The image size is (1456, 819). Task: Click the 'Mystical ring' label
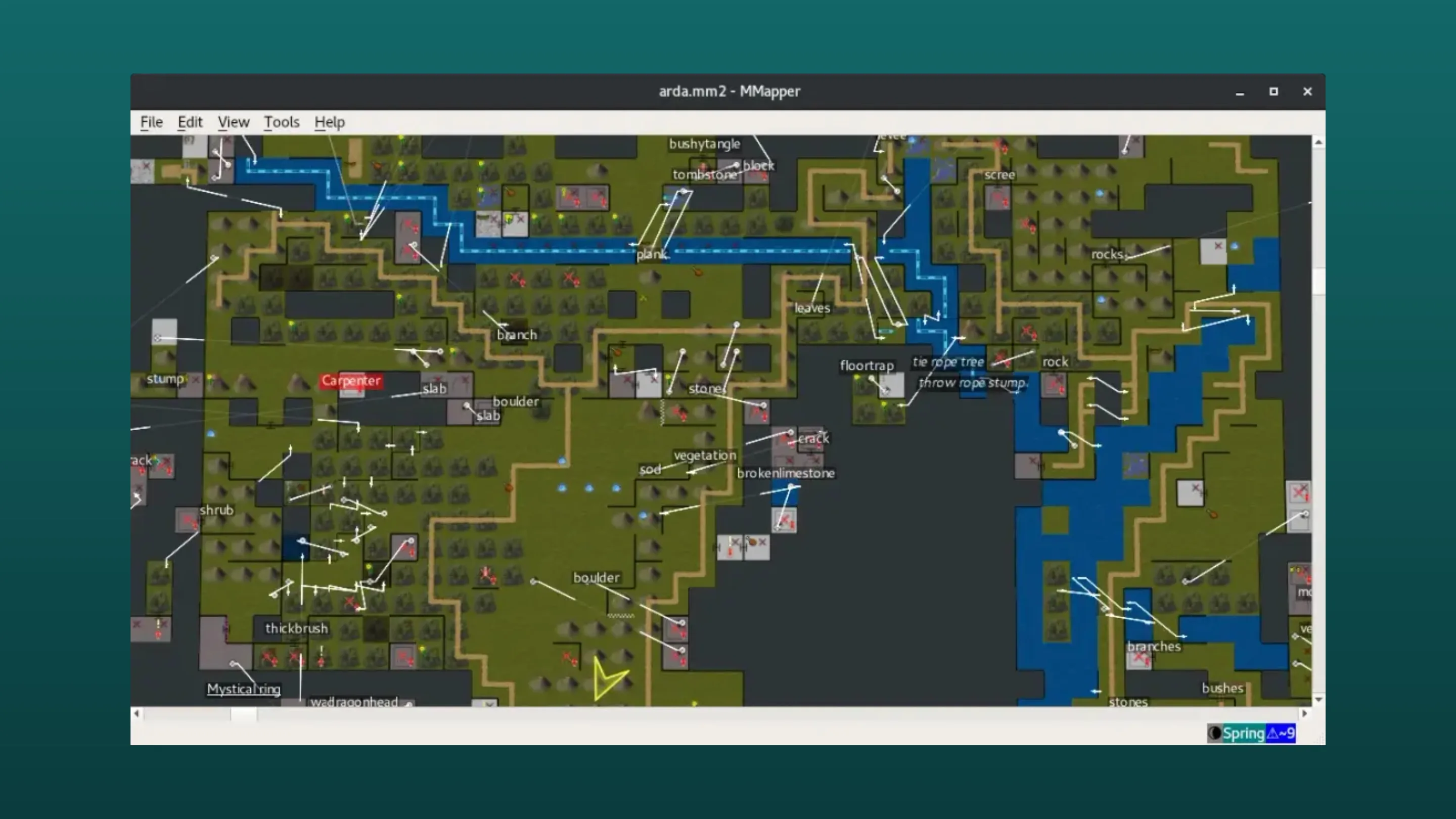pos(244,689)
